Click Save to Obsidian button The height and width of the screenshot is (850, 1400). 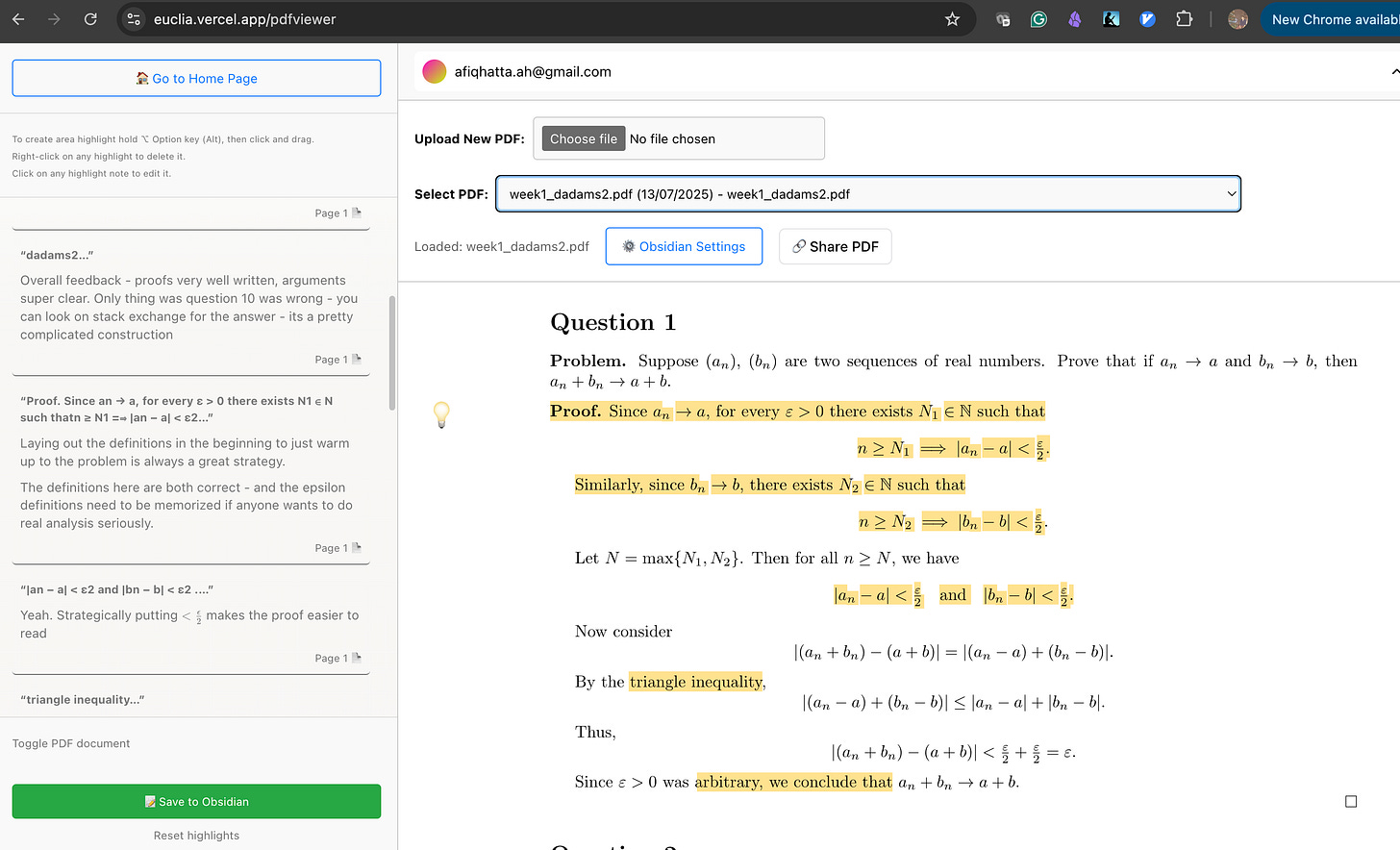(196, 801)
